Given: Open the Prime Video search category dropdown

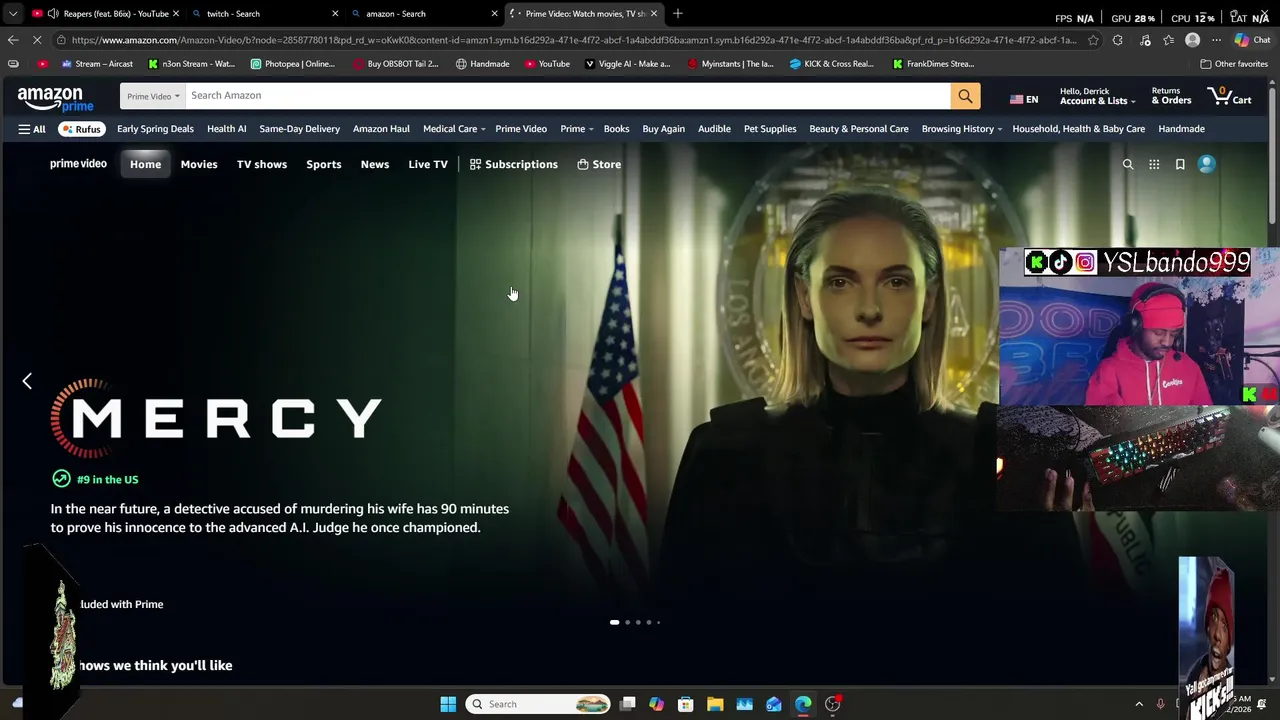Looking at the screenshot, I should click(153, 96).
